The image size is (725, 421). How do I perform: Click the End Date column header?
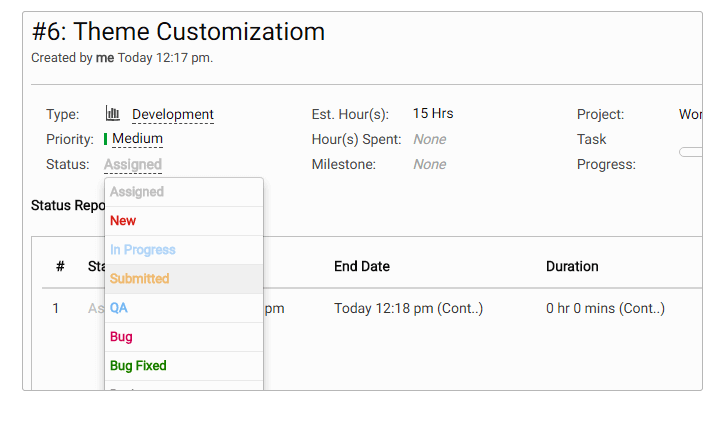coord(362,266)
